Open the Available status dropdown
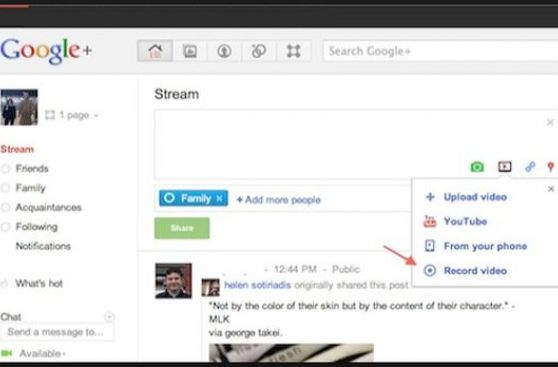558x367 pixels. (x=42, y=353)
